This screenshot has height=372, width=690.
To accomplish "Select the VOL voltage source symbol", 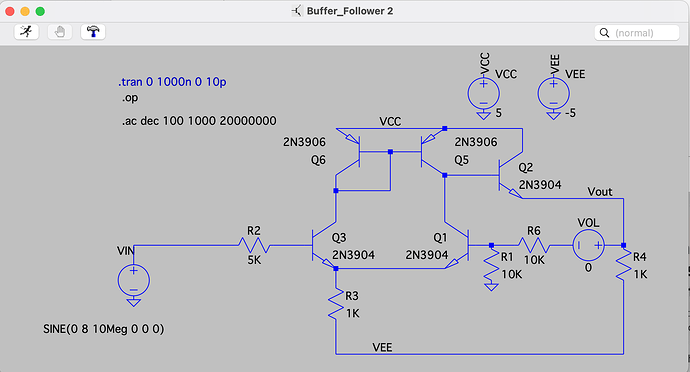I will coord(588,245).
